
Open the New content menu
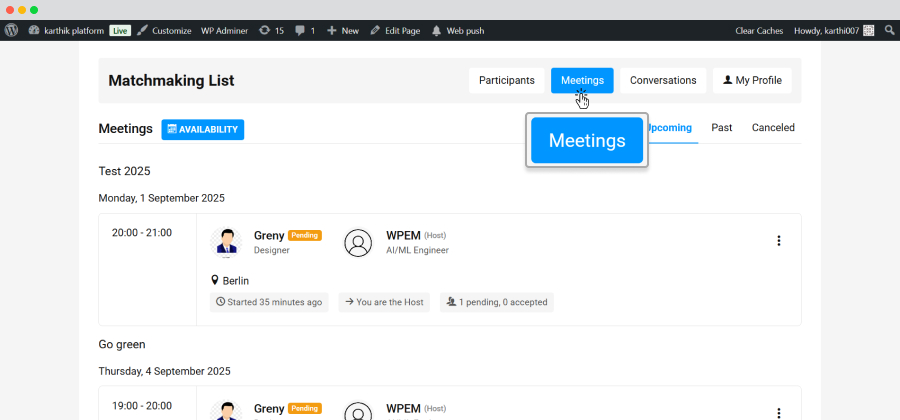(x=343, y=31)
